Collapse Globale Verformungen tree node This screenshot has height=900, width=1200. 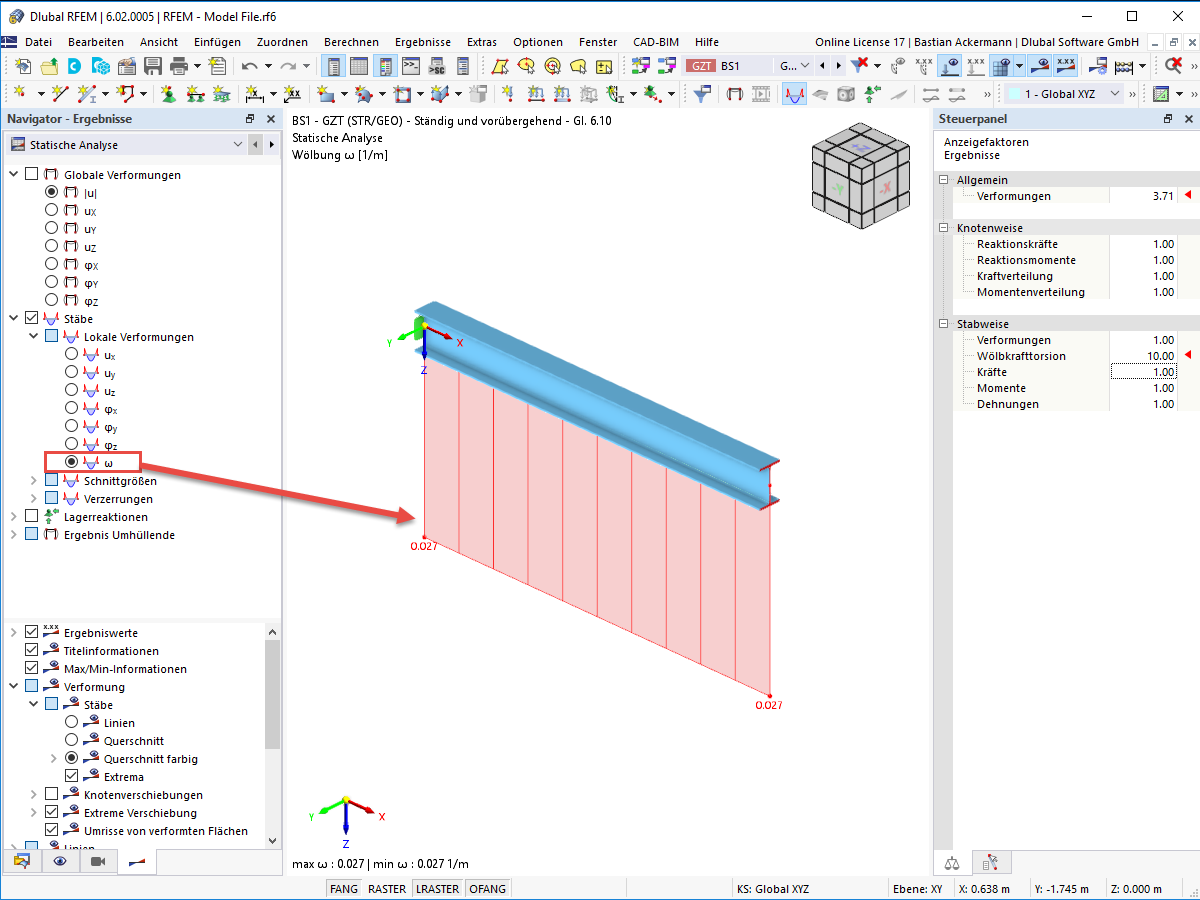pos(13,175)
